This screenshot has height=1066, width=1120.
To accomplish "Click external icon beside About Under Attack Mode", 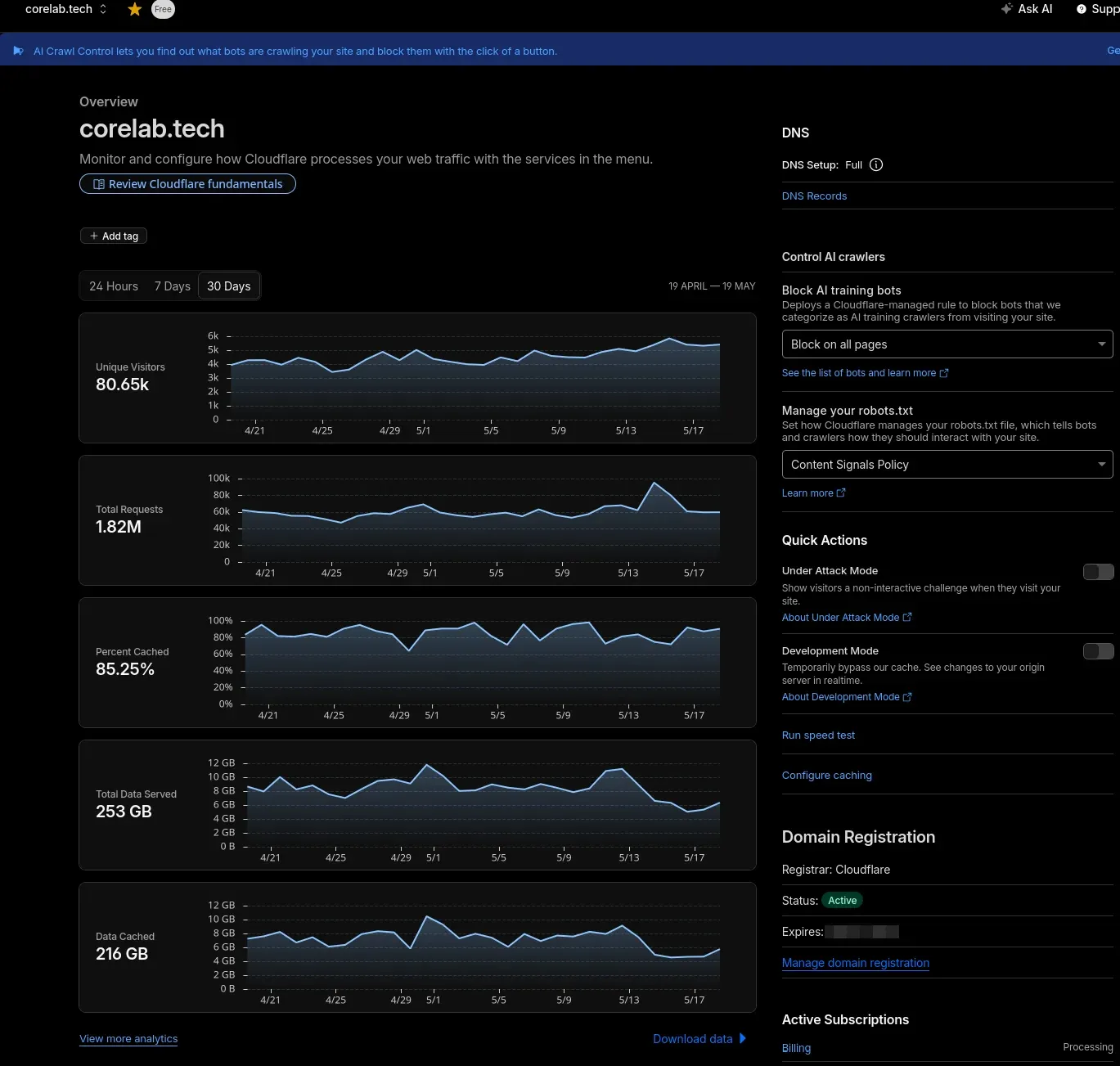I will (907, 618).
